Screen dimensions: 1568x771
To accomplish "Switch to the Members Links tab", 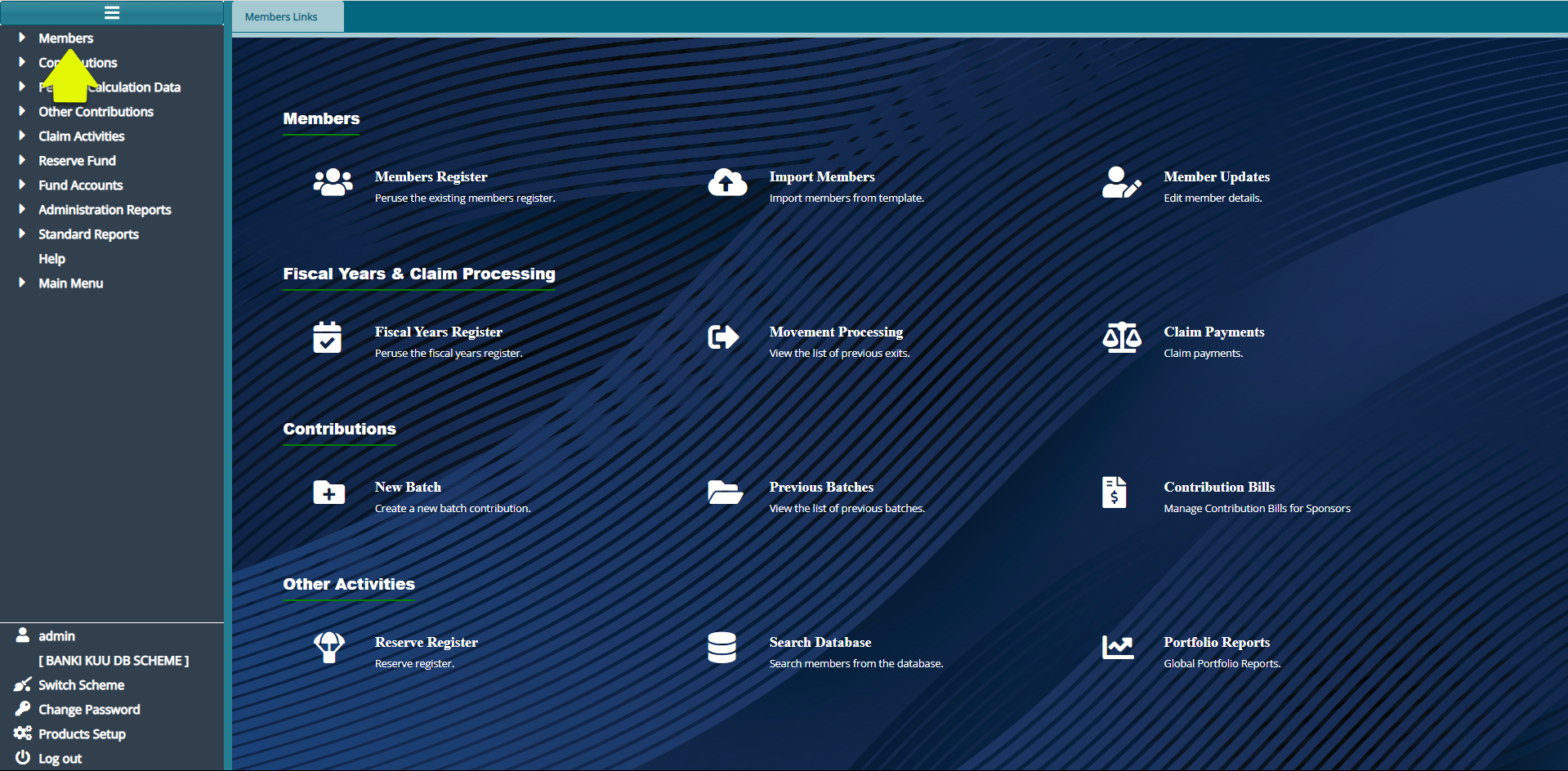I will click(281, 17).
